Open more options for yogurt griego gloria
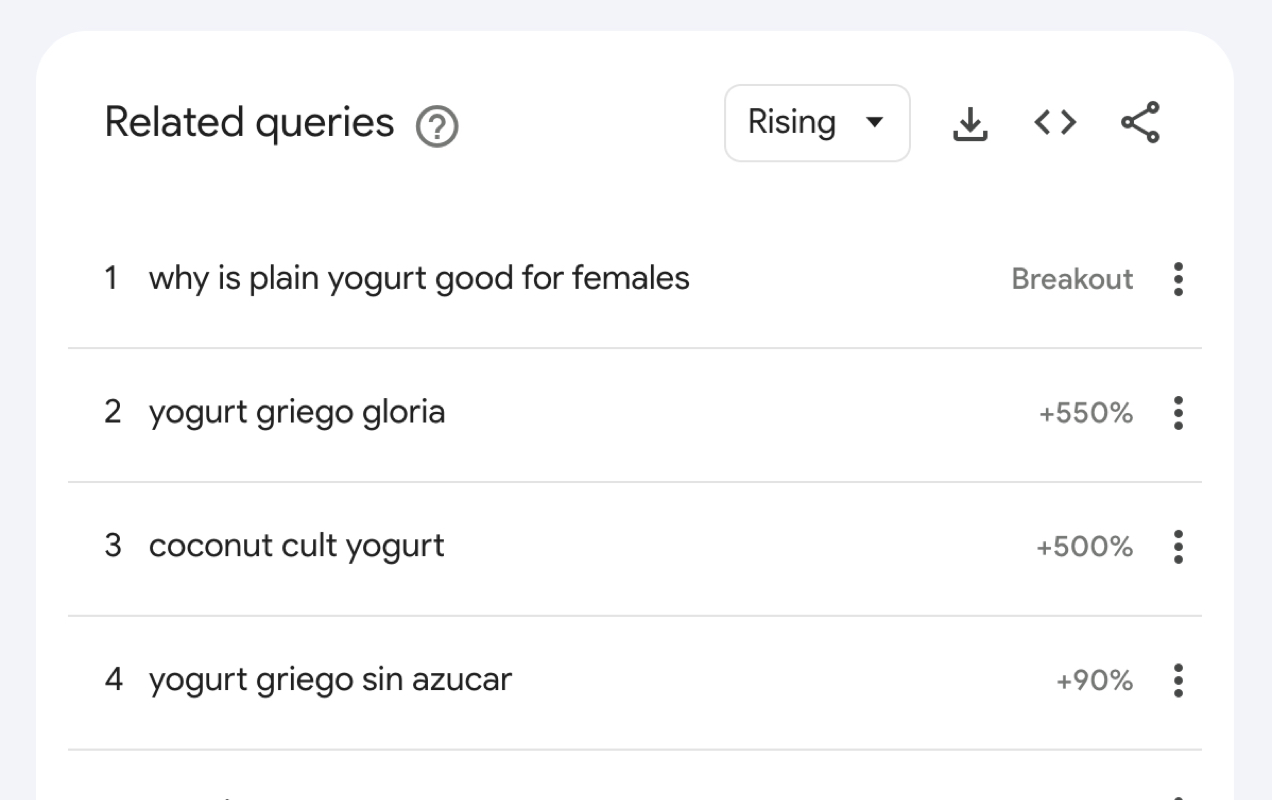Screen dimensions: 1272x800 click(1178, 413)
